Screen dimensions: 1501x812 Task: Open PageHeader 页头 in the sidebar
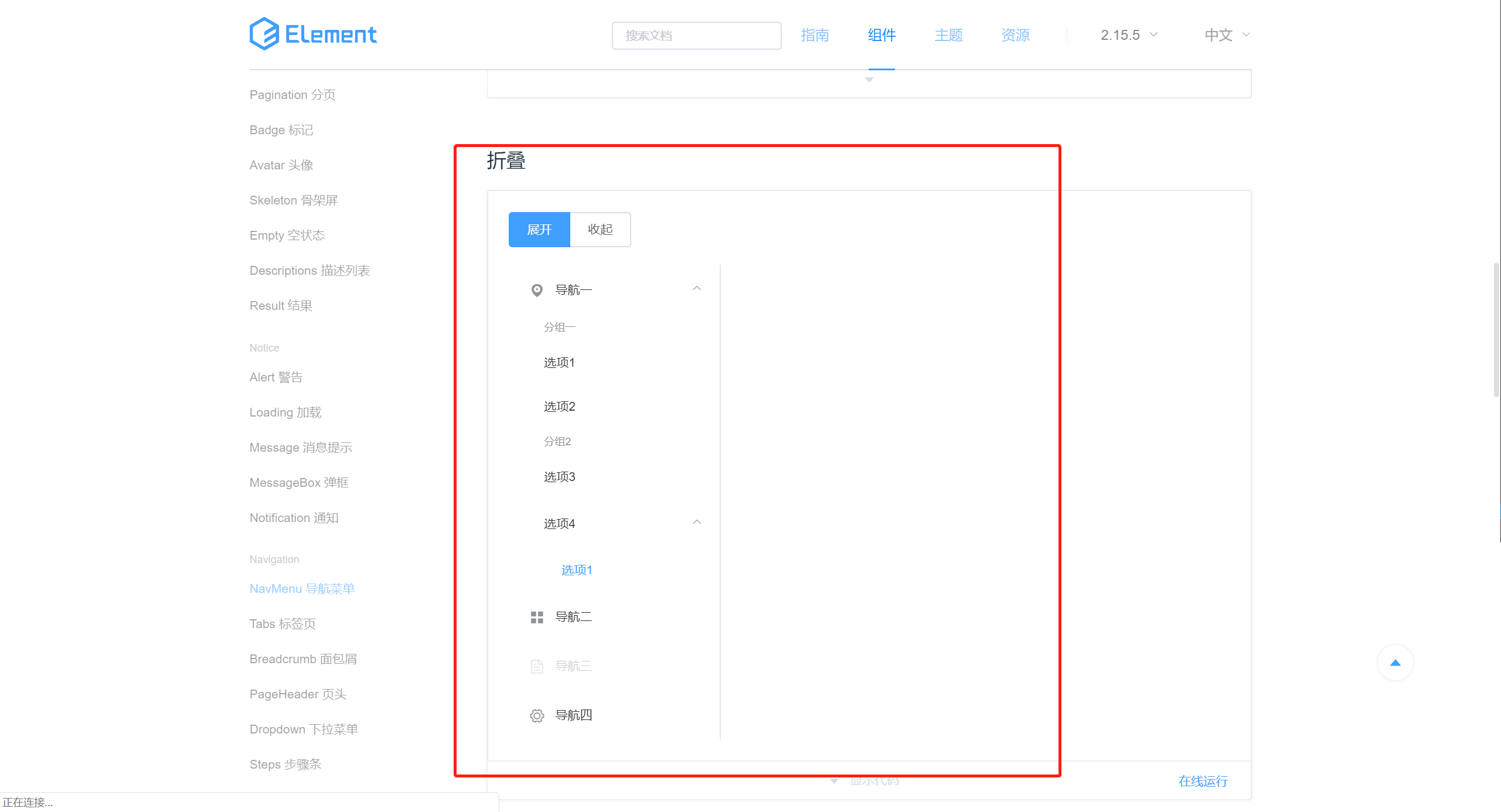pos(298,694)
